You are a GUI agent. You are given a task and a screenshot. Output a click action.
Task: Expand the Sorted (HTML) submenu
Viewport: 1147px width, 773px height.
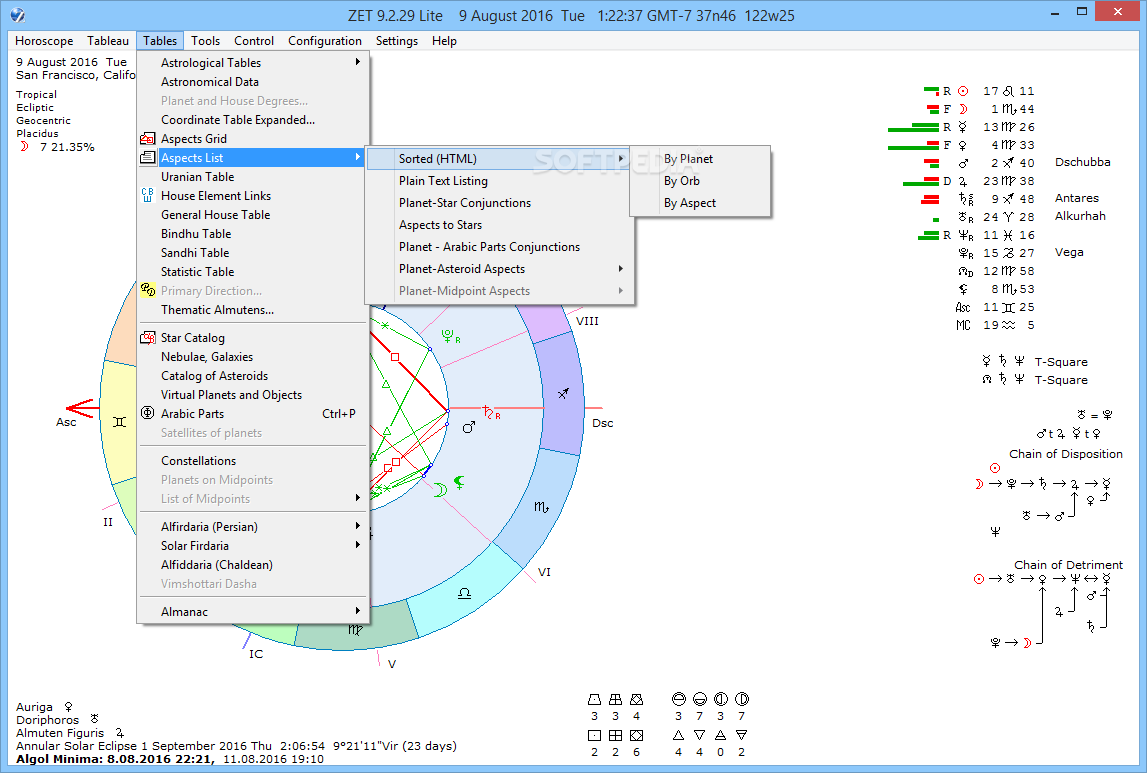click(499, 158)
